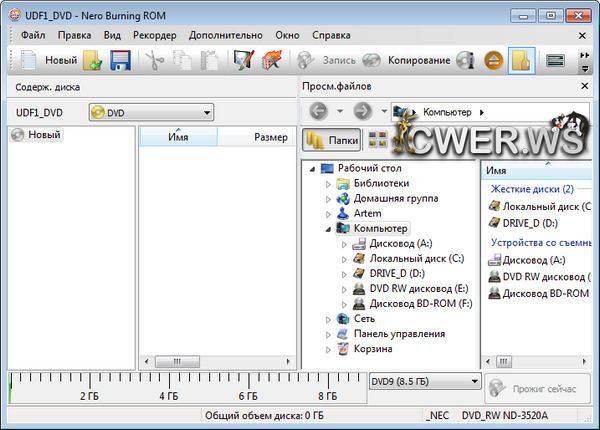This screenshot has height=430, width=600.
Task: Open the Окно menu
Action: click(287, 35)
